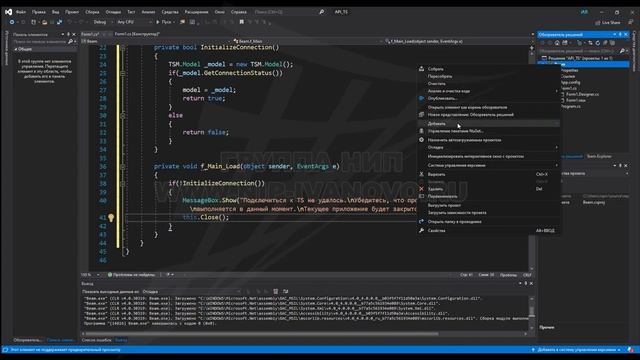The image size is (640, 360).
Task: Click the bookmark toolbar icon
Action: point(242,22)
